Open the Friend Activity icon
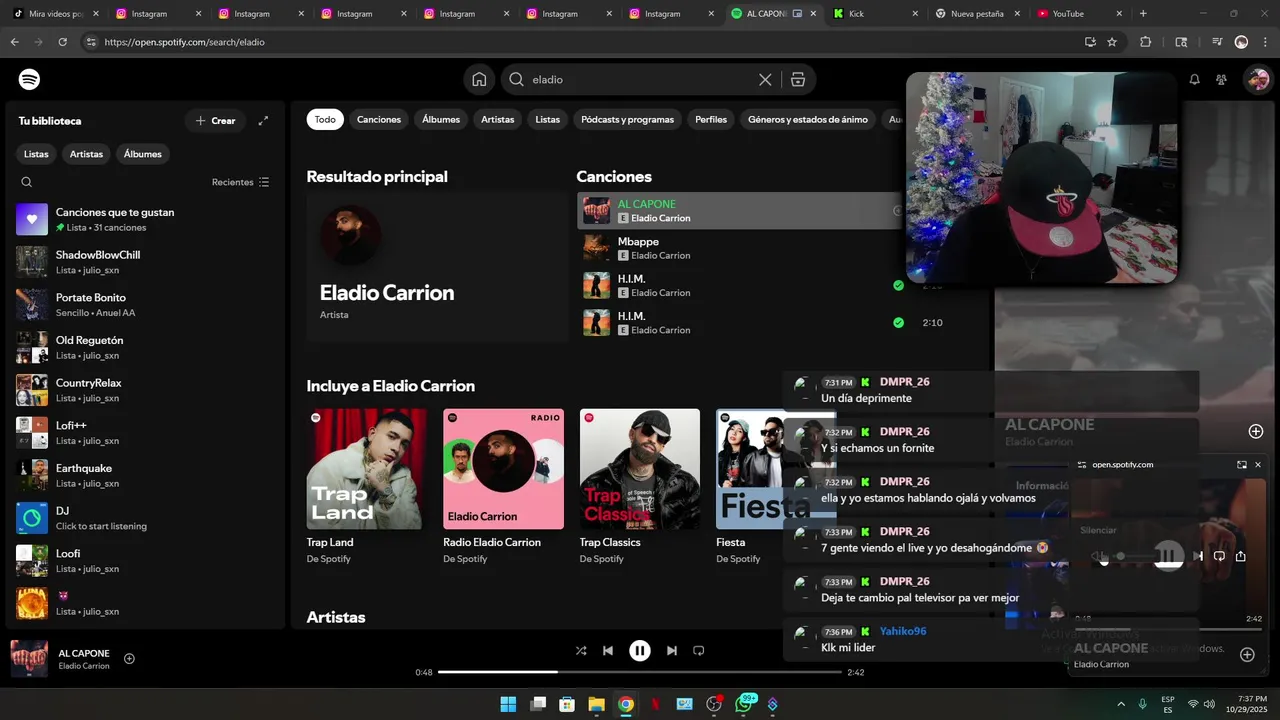 1221,79
